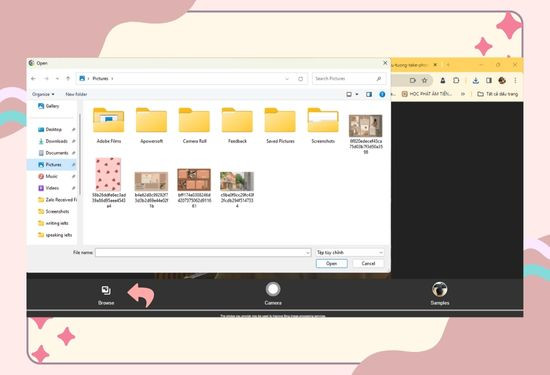Open the Samples thumbnail icon

click(x=440, y=289)
